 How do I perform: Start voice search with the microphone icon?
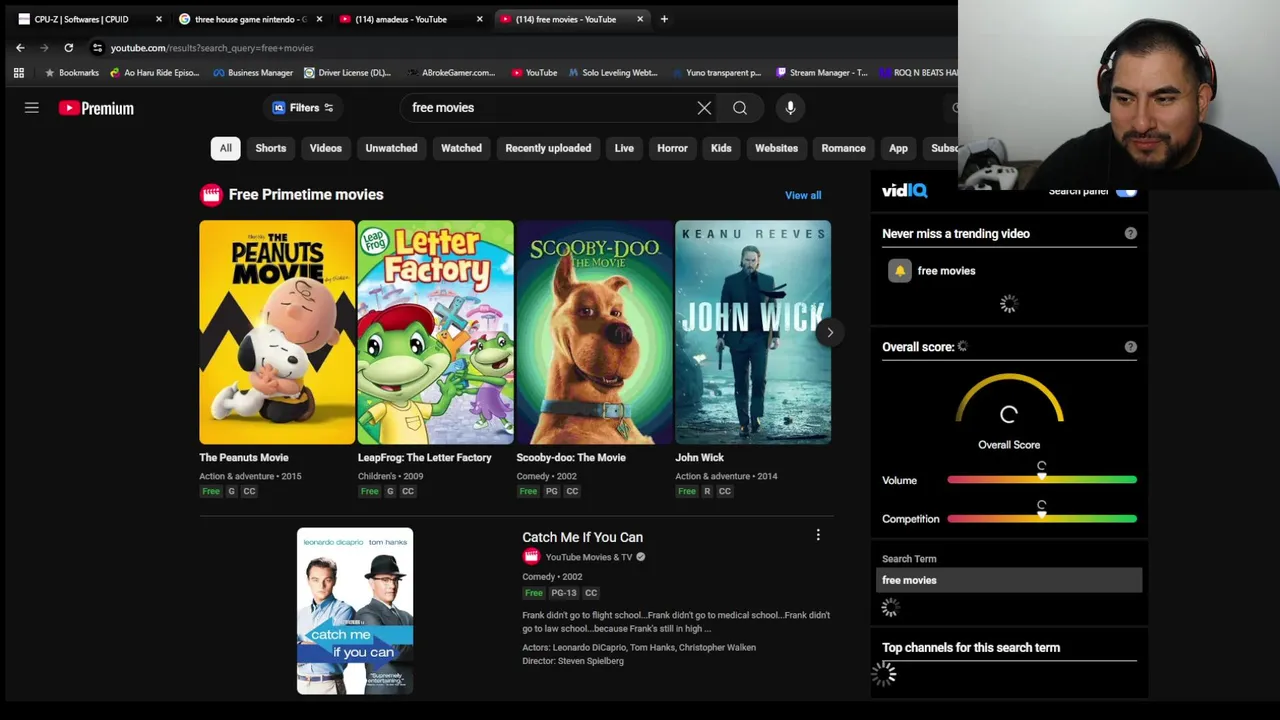(x=790, y=108)
